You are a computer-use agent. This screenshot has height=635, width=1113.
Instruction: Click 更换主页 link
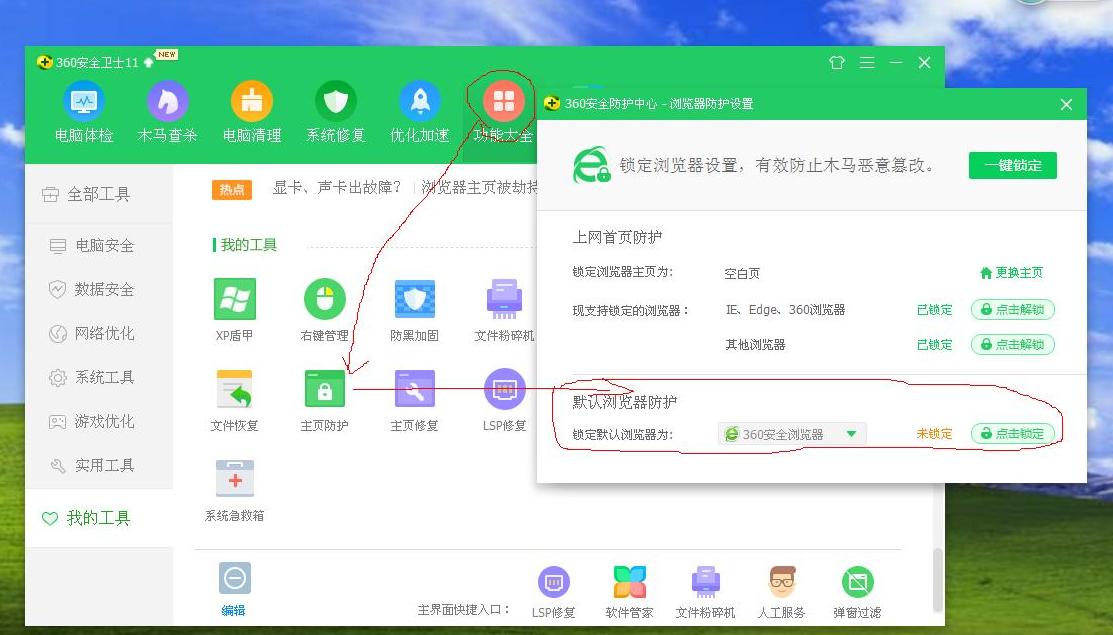(1011, 272)
